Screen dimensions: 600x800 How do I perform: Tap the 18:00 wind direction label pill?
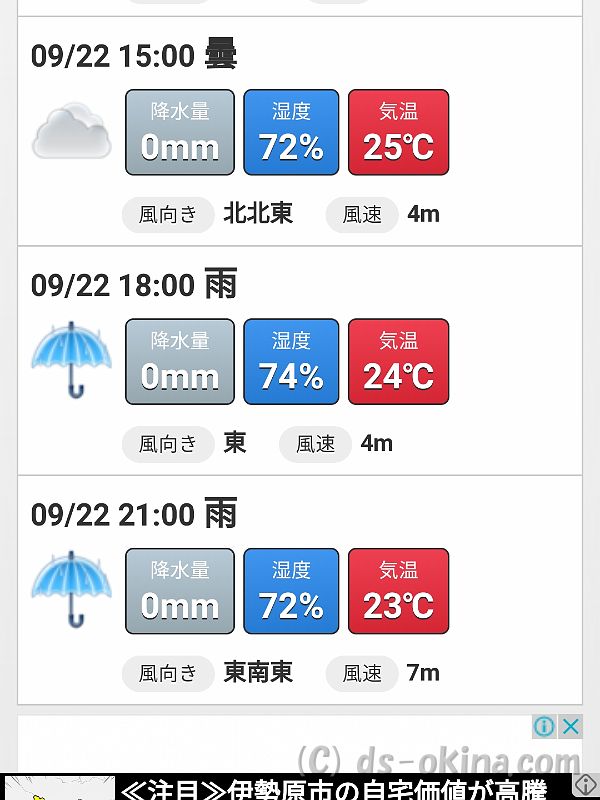[x=168, y=444]
